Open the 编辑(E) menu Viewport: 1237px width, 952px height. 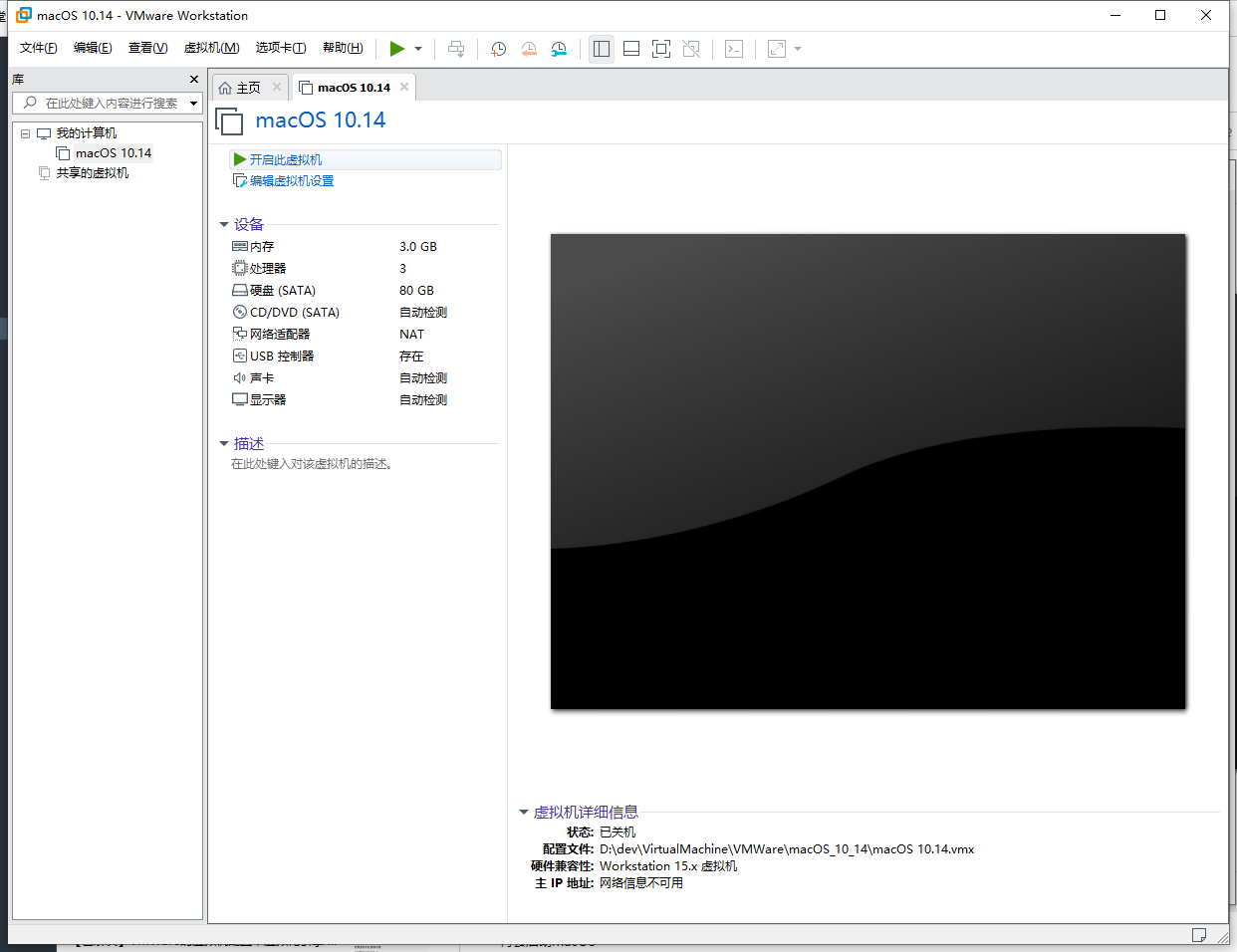tap(93, 48)
